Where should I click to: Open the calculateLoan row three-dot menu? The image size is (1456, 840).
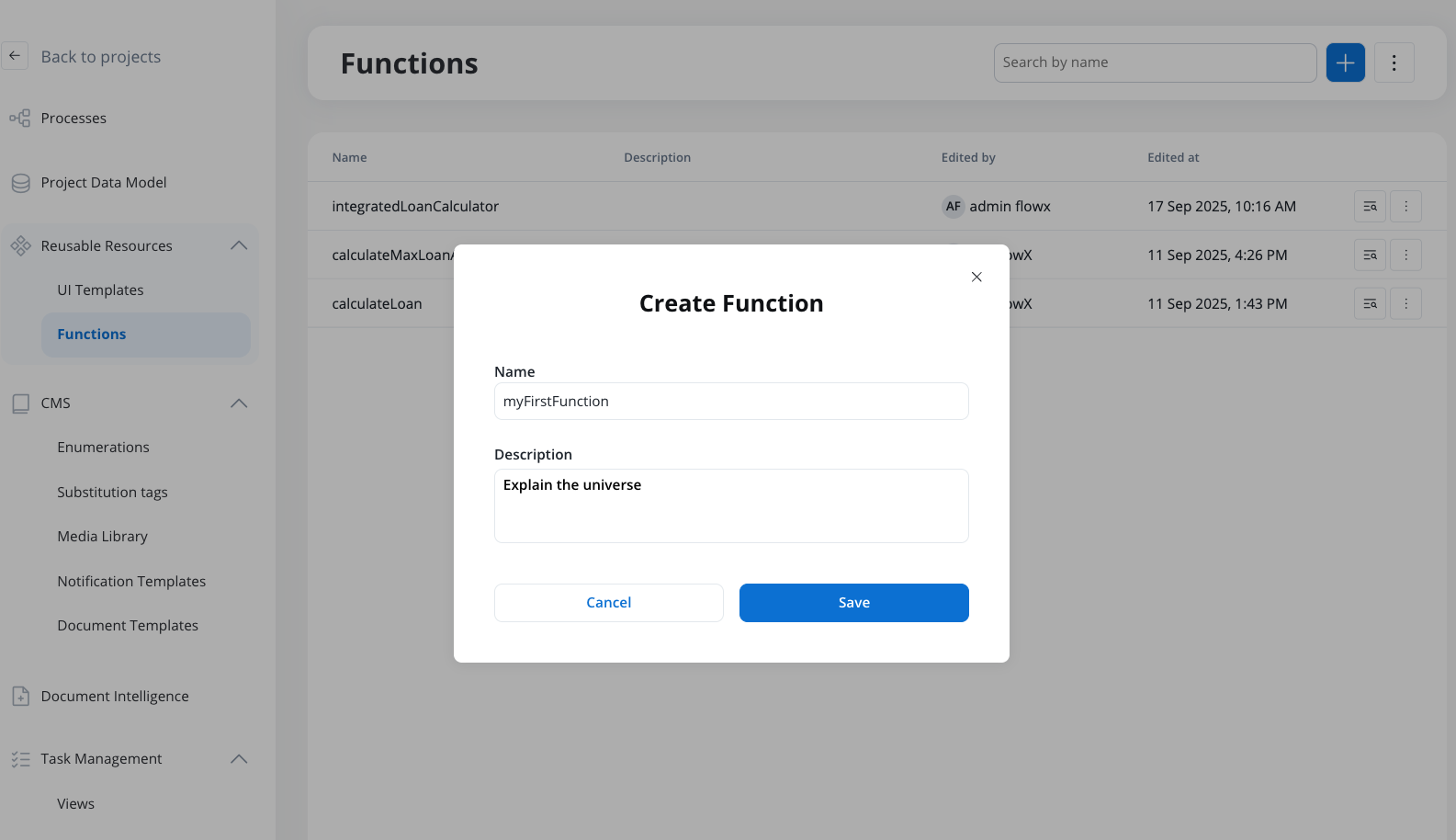click(x=1405, y=304)
